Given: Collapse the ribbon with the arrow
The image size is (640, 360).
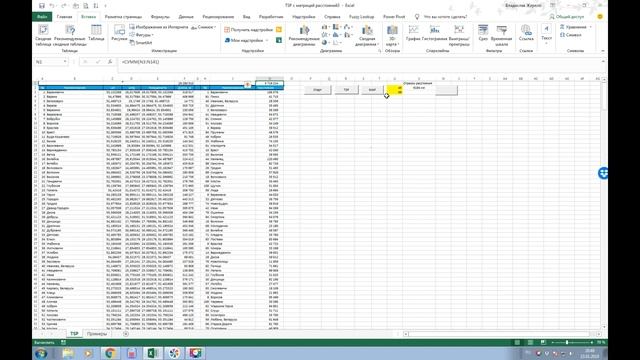Looking at the screenshot, I should (x=603, y=51).
